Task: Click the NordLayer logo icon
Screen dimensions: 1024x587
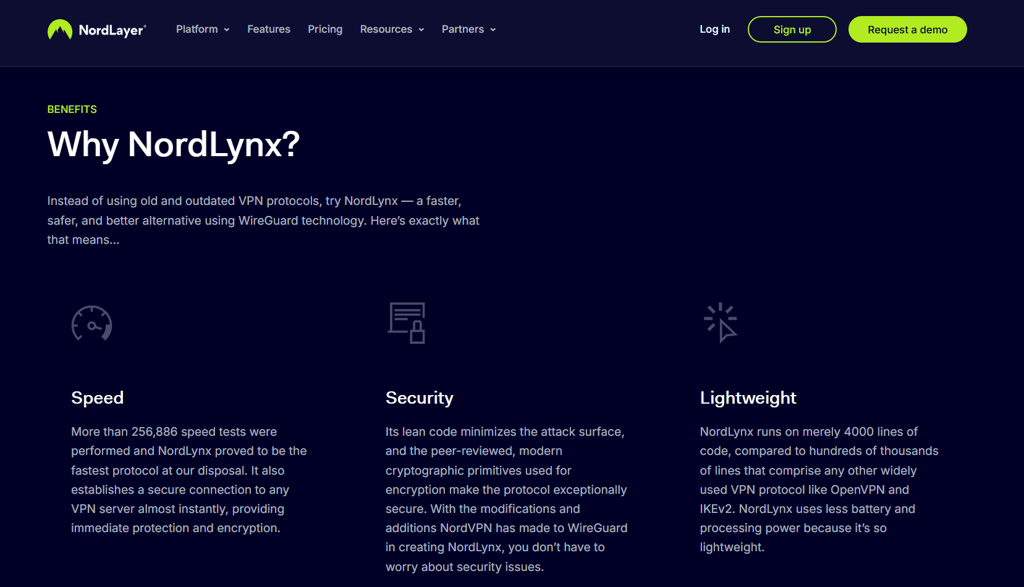Action: [x=59, y=29]
